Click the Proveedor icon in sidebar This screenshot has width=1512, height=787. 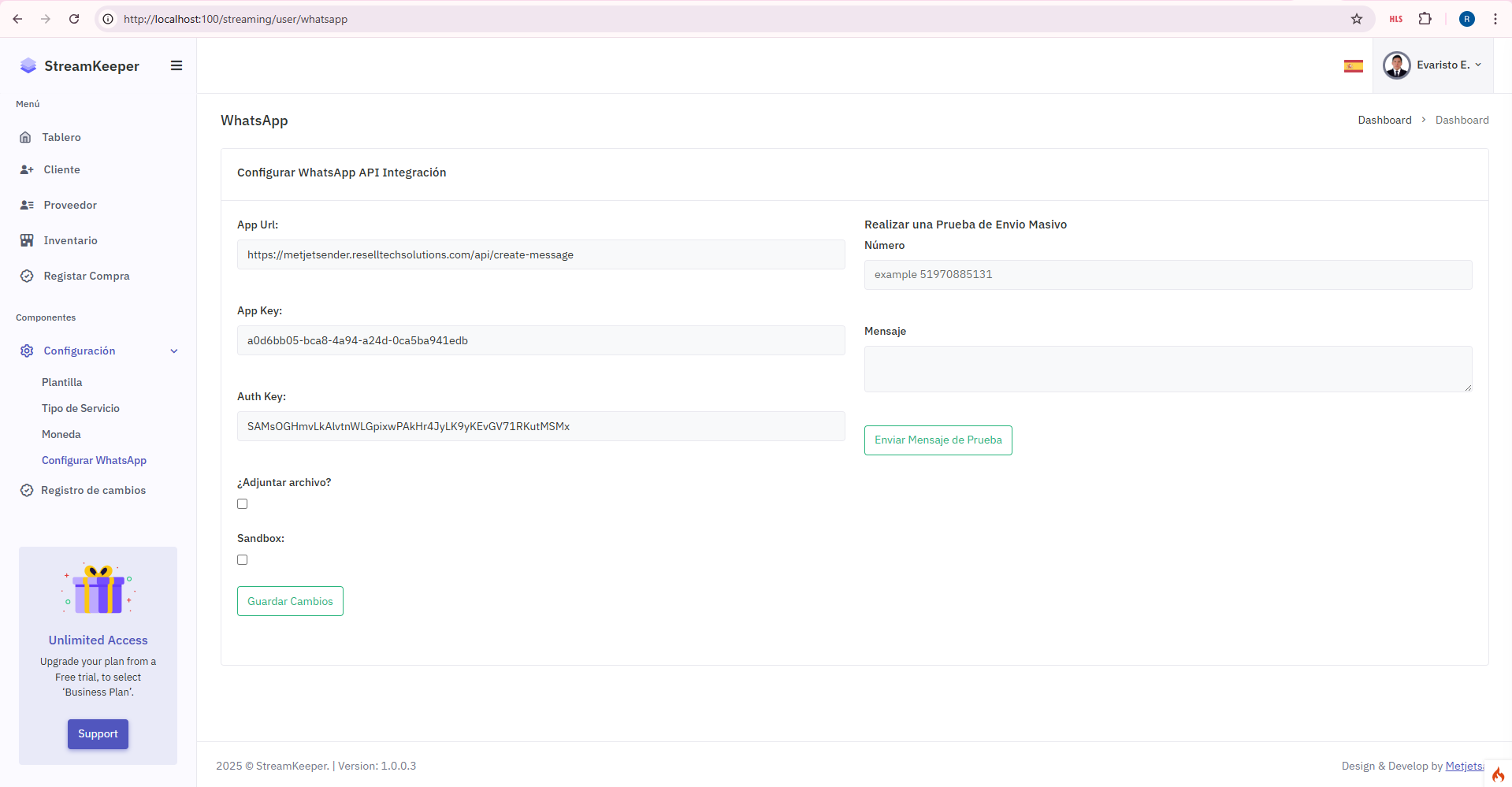click(27, 206)
